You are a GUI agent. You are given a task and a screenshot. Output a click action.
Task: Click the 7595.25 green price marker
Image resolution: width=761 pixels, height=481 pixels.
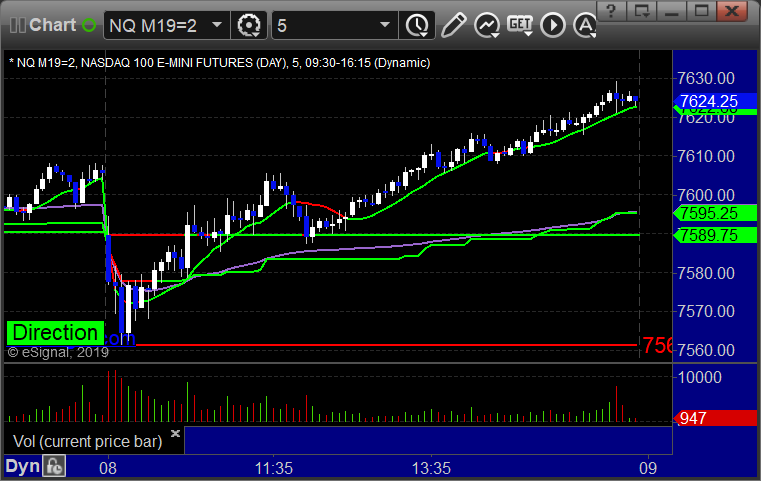[714, 213]
